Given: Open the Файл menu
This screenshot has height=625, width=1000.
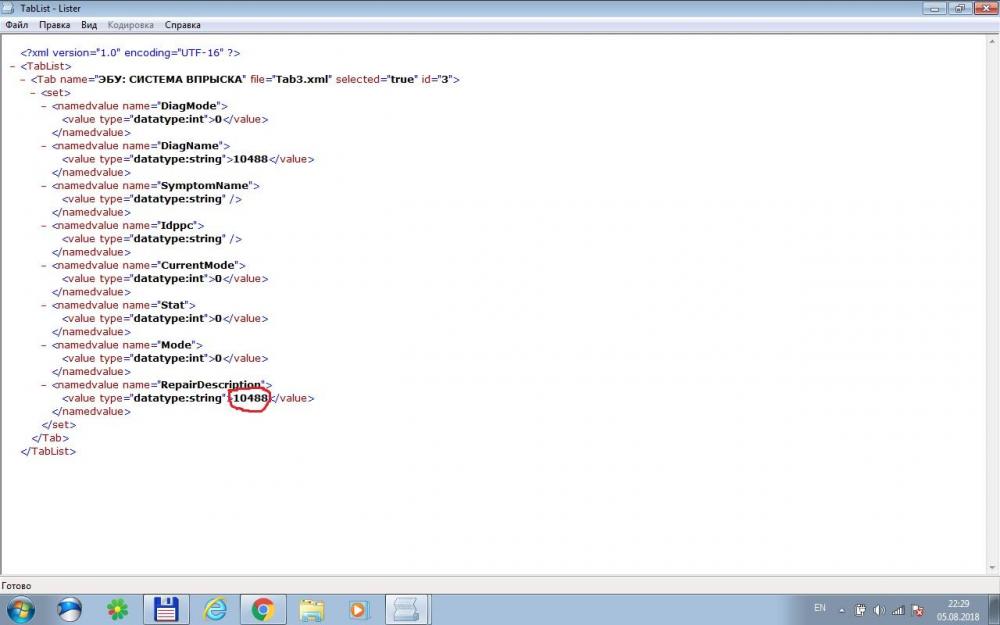Looking at the screenshot, I should [x=17, y=25].
